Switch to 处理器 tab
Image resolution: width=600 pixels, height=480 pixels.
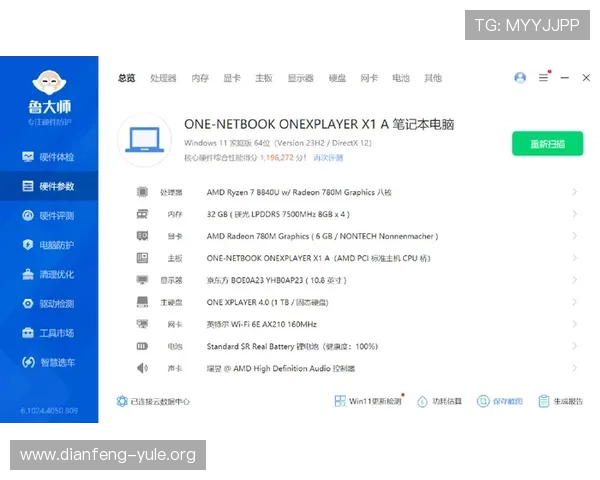163,78
